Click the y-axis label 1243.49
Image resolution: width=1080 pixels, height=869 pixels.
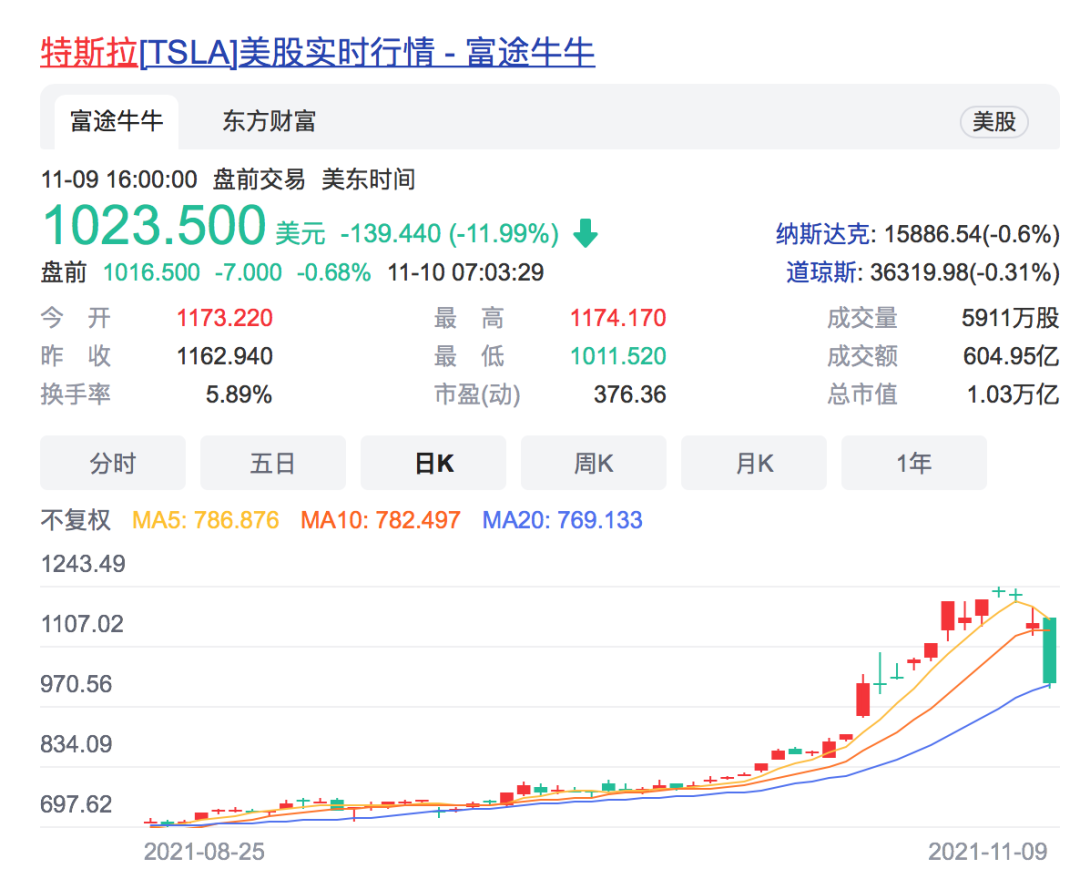coord(83,564)
